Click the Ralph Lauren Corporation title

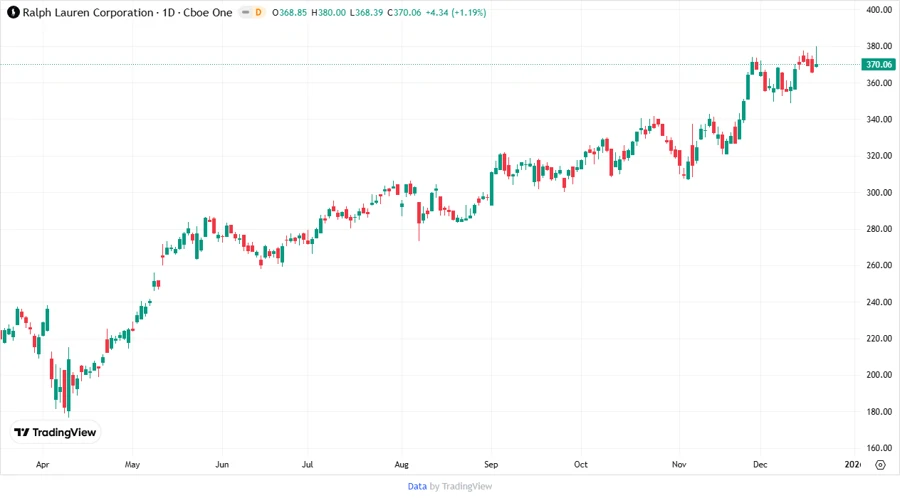pos(88,13)
